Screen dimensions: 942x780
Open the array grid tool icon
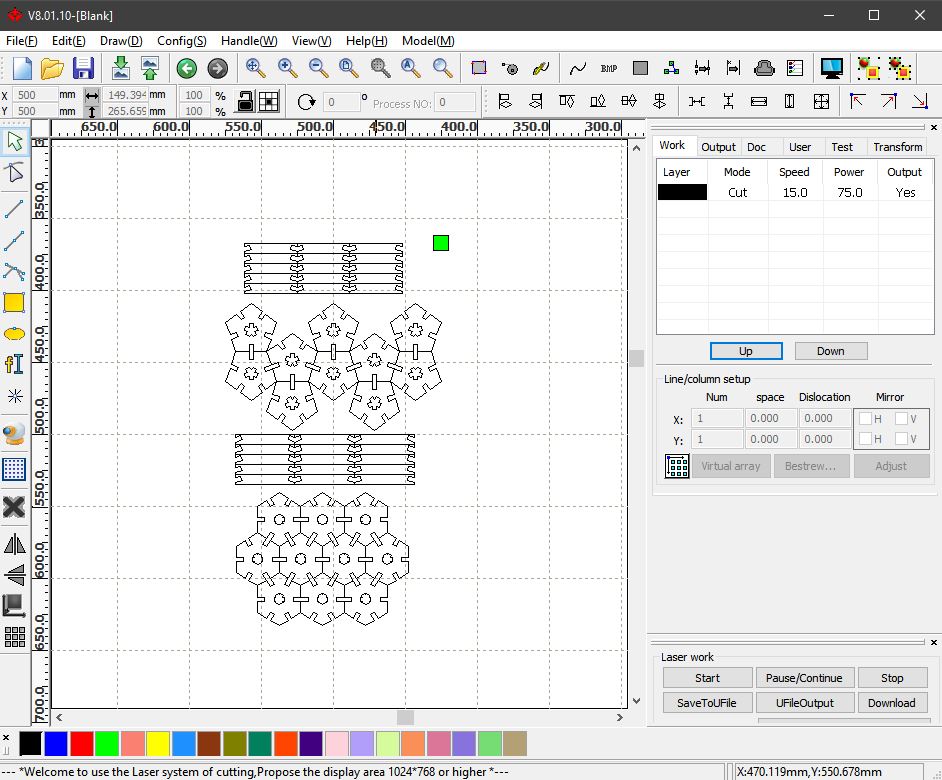tap(14, 636)
